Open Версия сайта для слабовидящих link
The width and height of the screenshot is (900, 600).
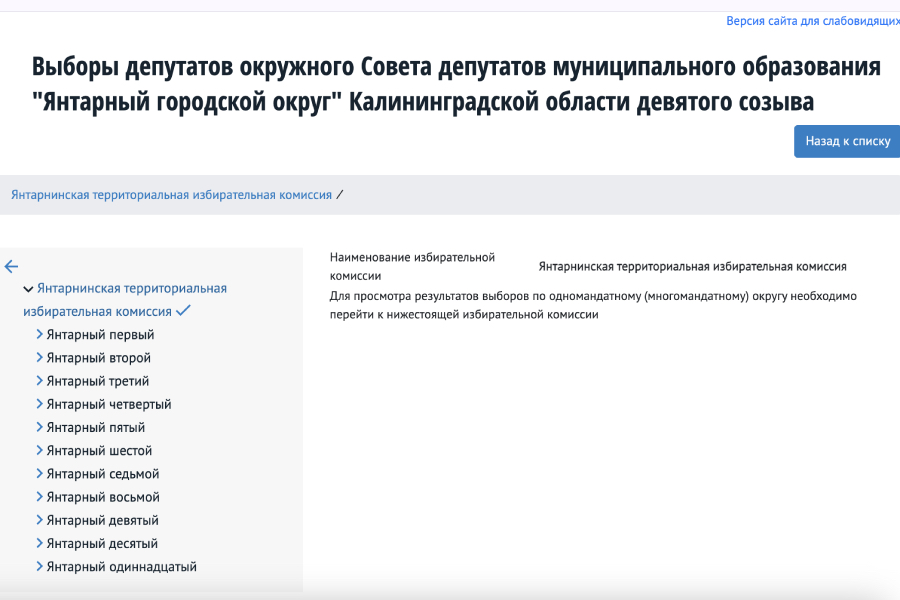click(812, 21)
